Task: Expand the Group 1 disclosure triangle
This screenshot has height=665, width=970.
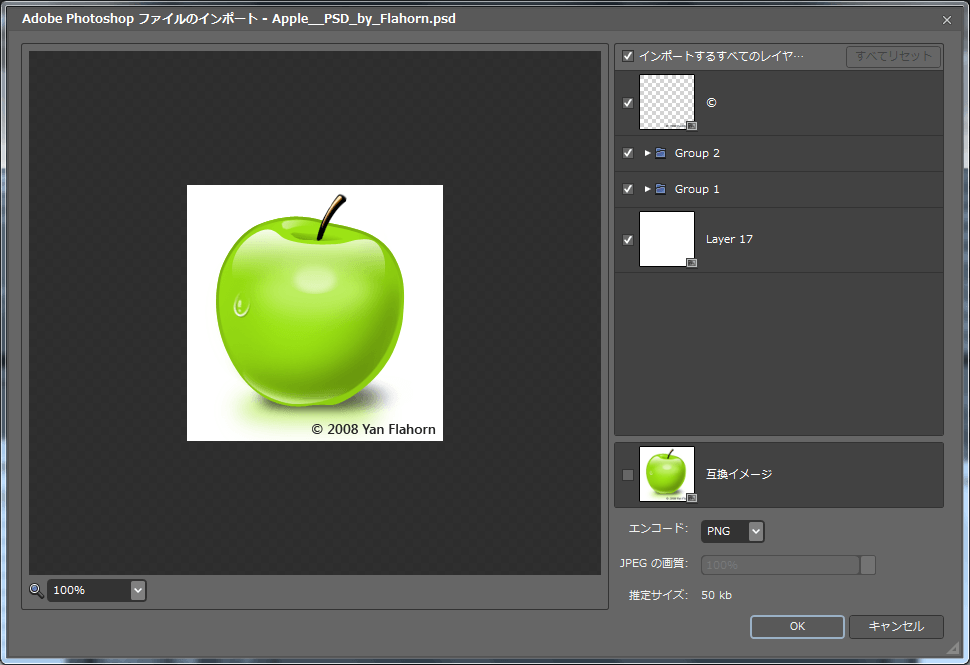Action: pos(647,189)
